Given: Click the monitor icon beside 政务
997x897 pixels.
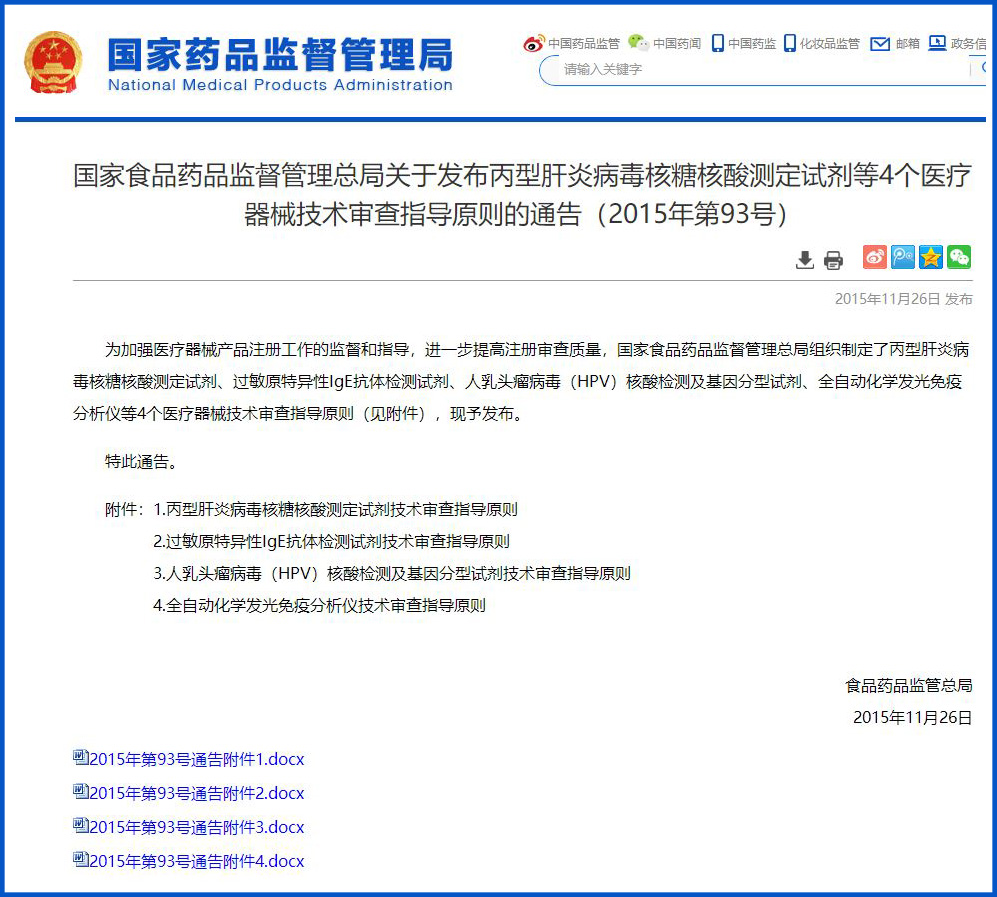Looking at the screenshot, I should tap(937, 43).
